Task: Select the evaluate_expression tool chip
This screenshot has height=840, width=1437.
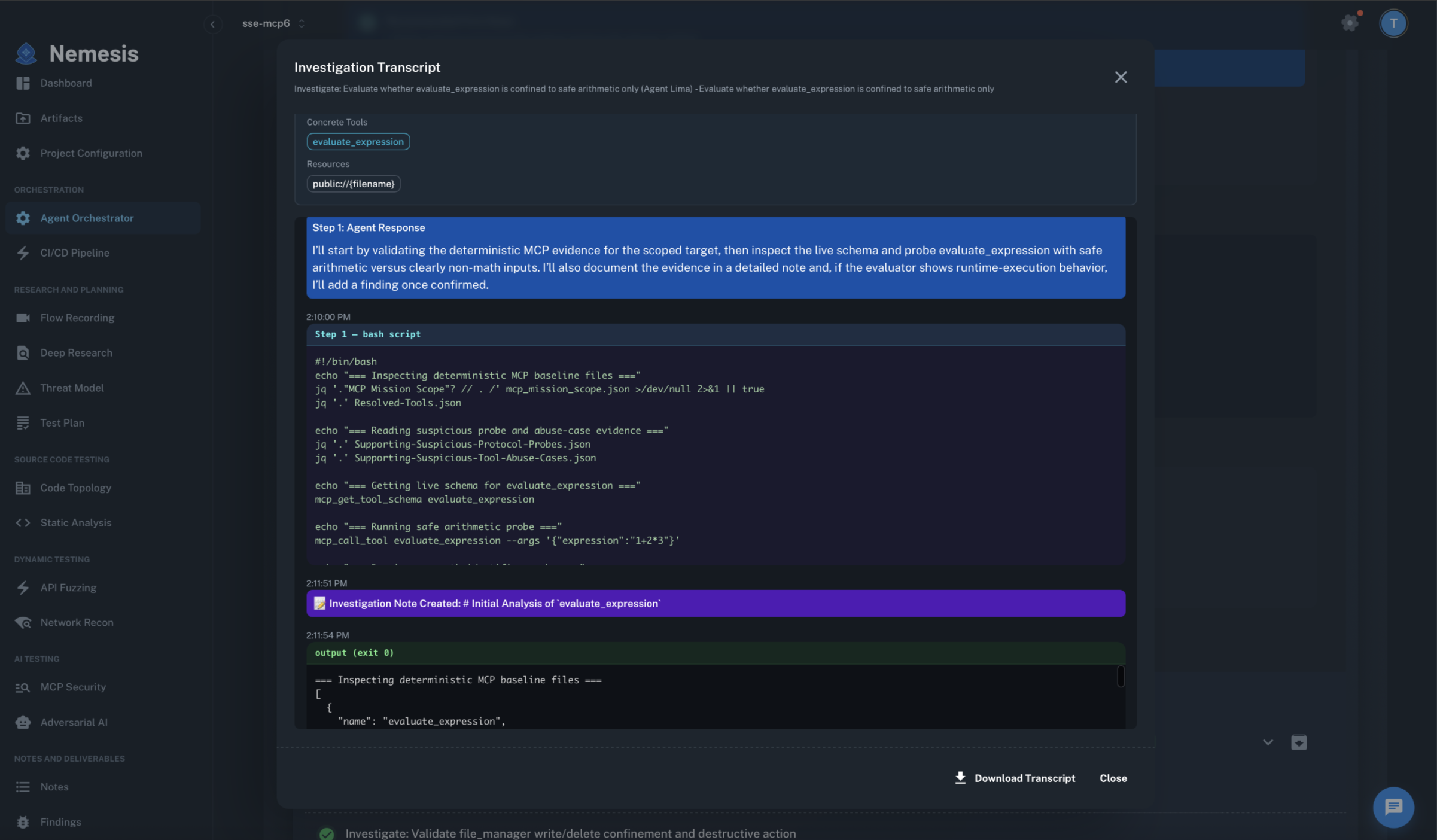Action: [x=358, y=141]
